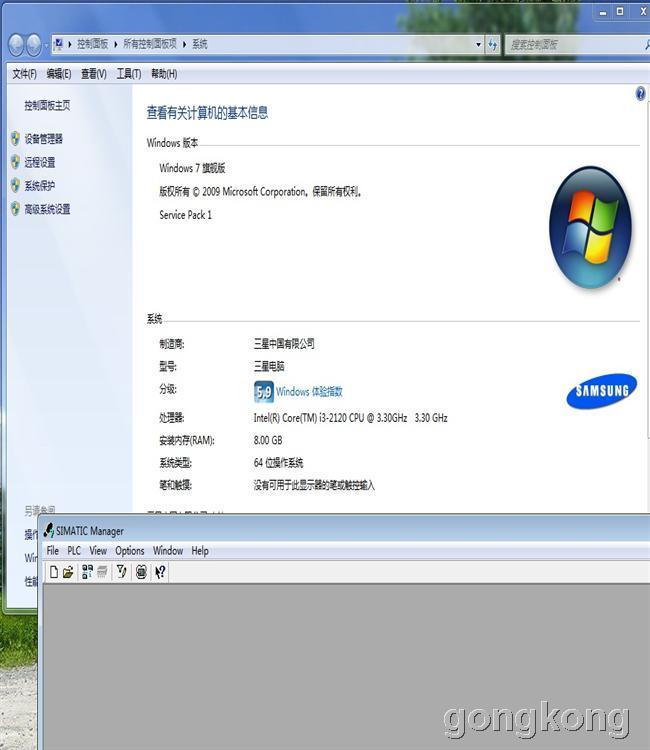Click the filter funnel icon in SIMATIC toolbar
650x750 pixels.
pos(121,572)
